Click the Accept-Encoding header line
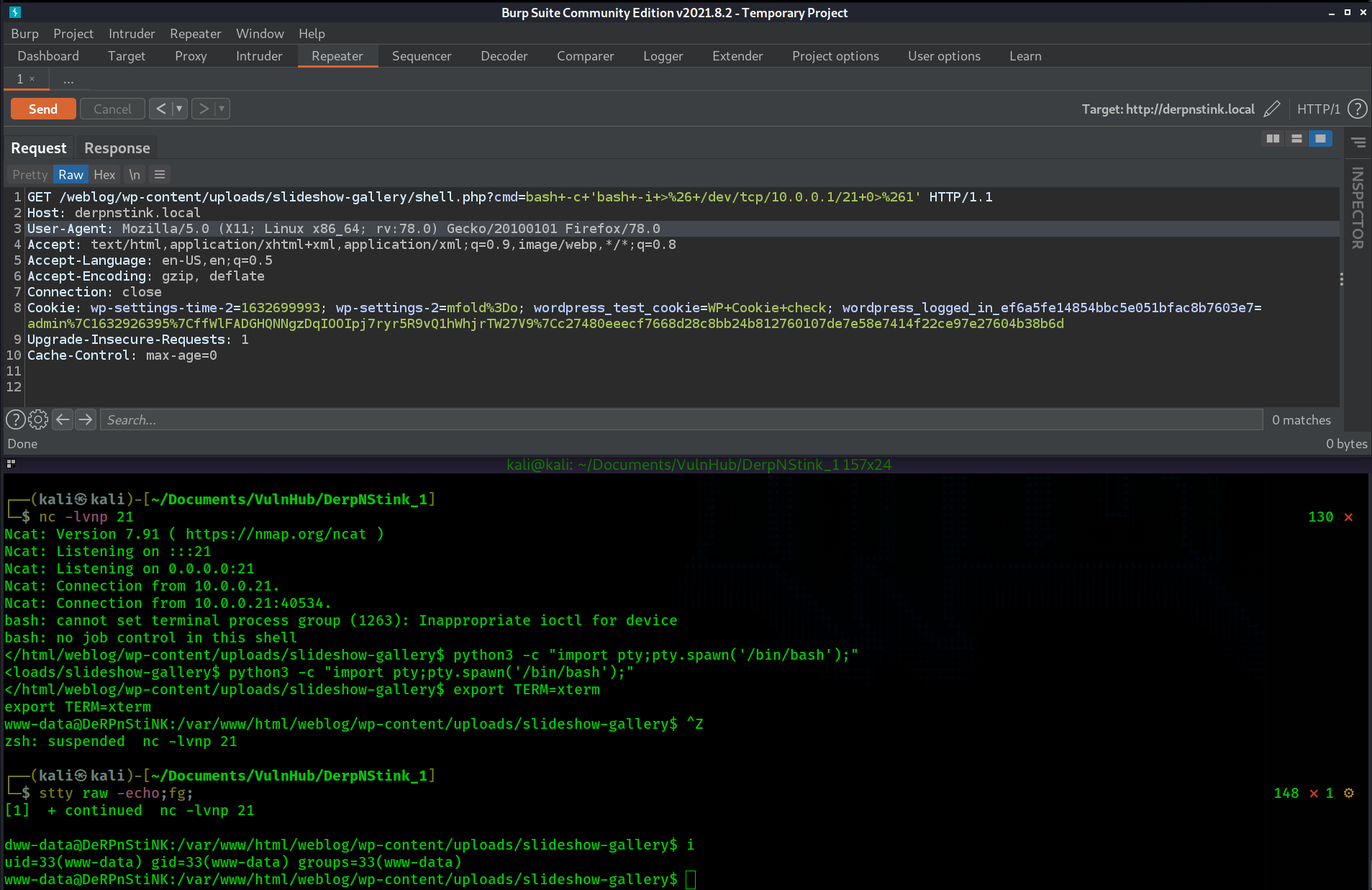 tap(146, 276)
